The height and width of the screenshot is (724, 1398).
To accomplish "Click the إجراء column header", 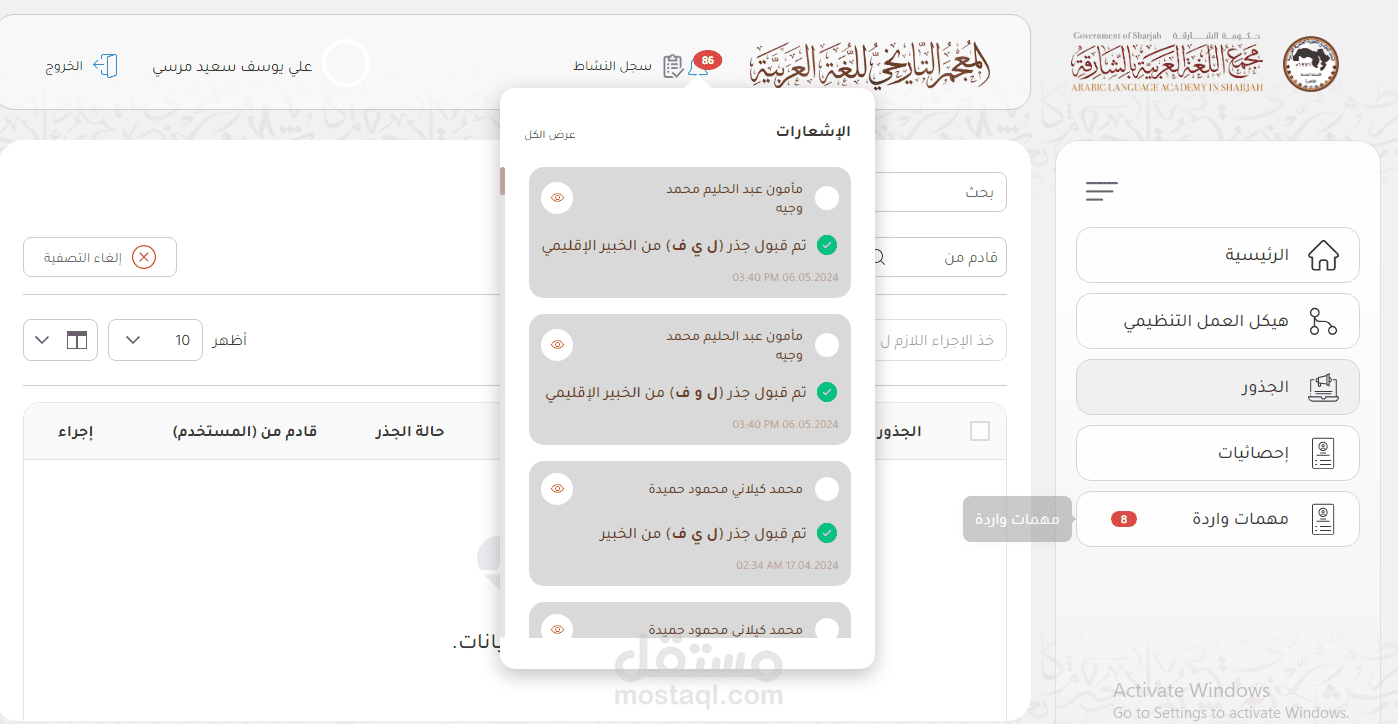I will pyautogui.click(x=76, y=431).
